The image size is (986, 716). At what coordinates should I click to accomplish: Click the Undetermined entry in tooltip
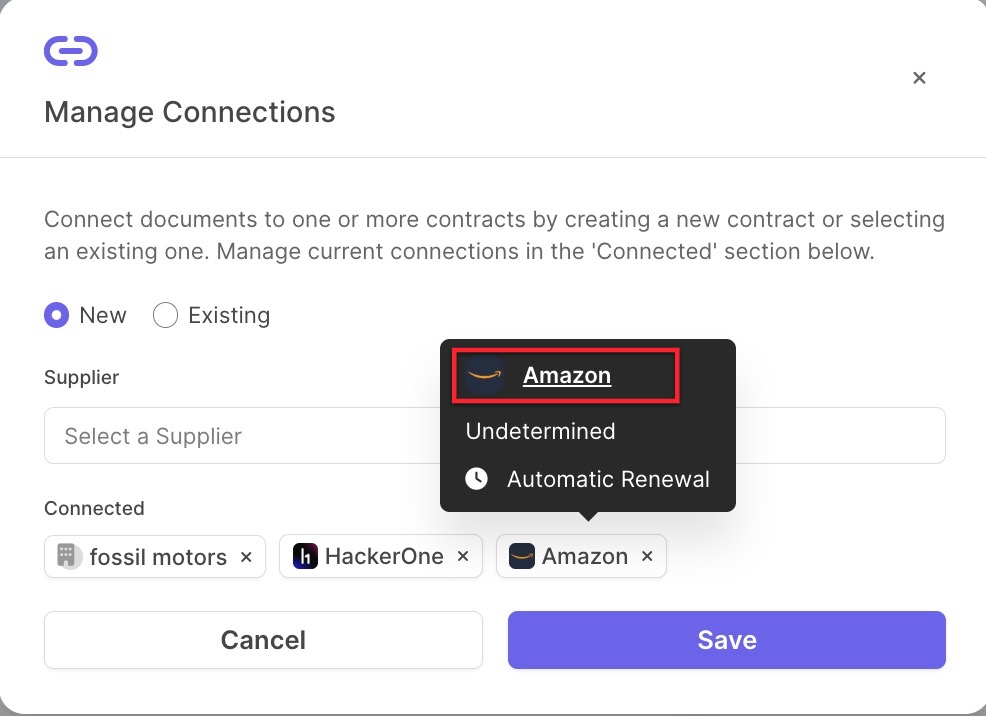[x=540, y=431]
